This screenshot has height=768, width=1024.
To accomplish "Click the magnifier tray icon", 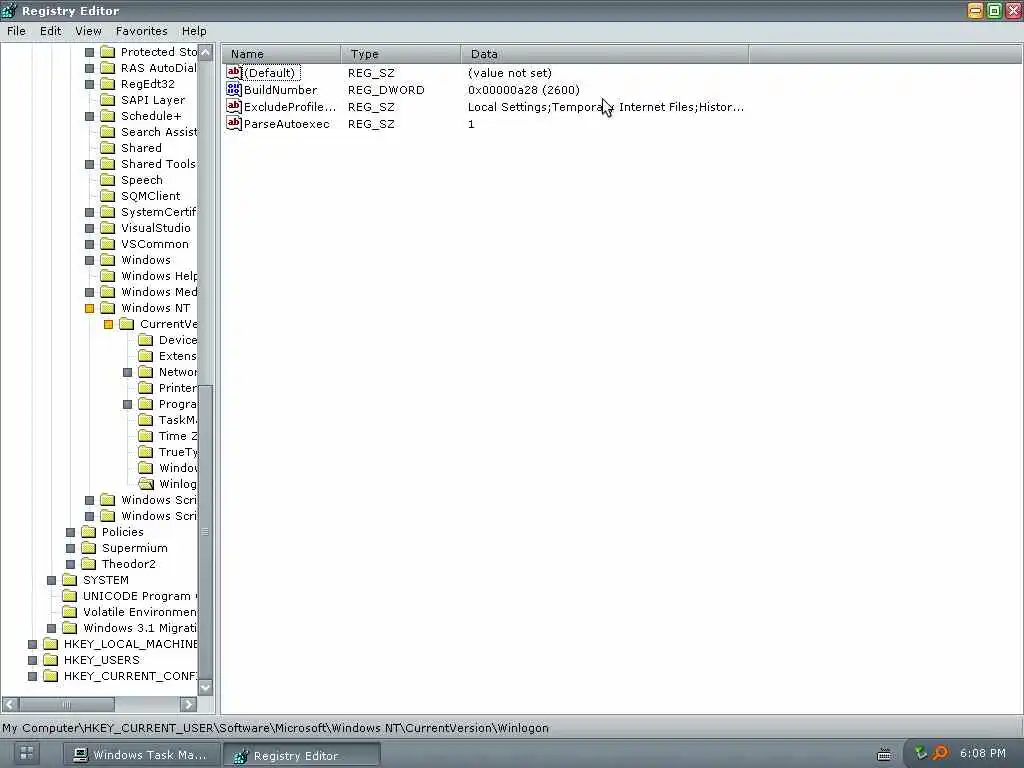I will coord(940,754).
